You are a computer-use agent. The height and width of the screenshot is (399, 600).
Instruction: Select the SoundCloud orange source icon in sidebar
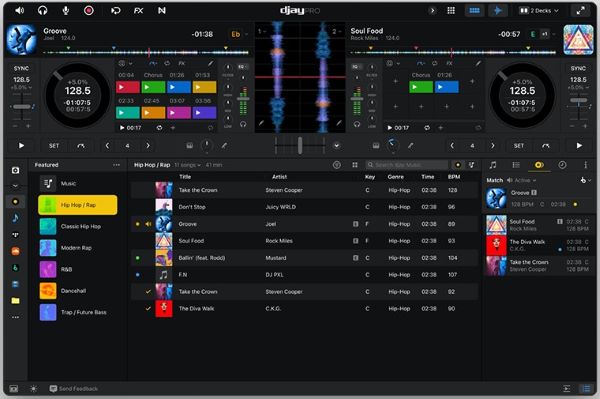point(15,251)
